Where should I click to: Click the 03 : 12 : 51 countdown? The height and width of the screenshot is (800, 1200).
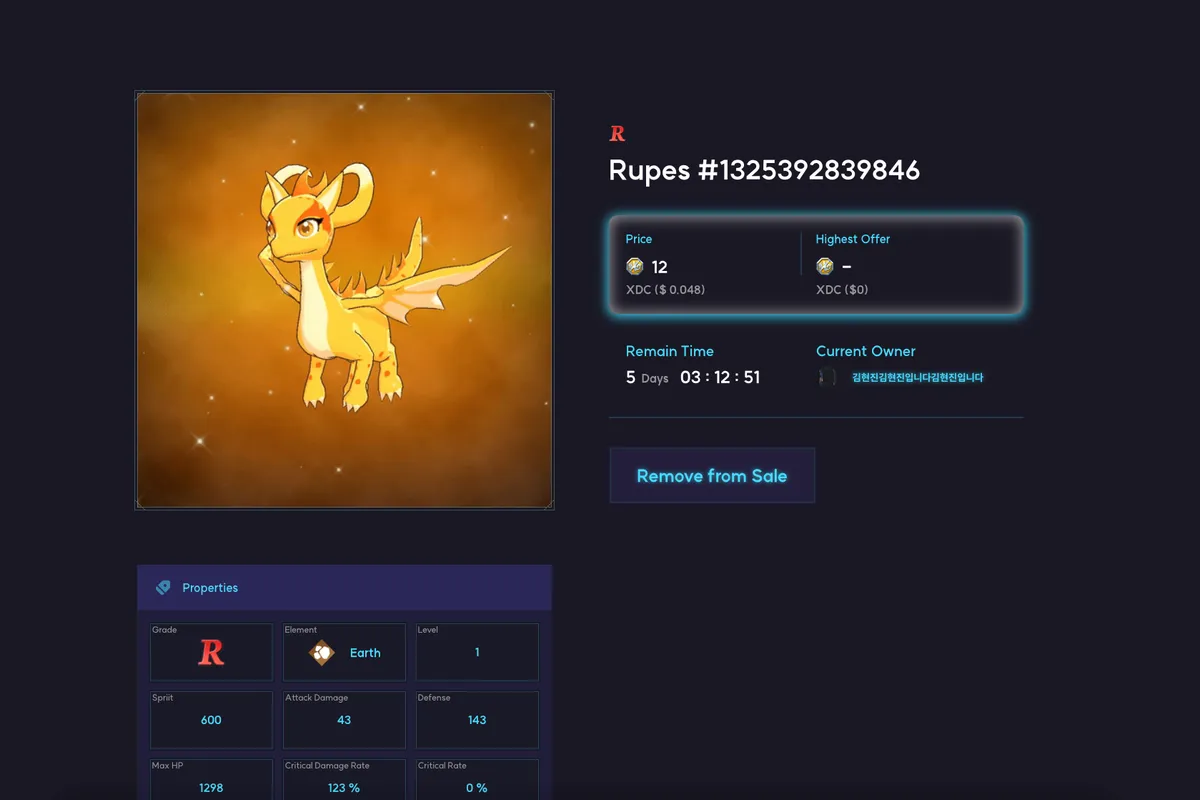click(x=720, y=377)
